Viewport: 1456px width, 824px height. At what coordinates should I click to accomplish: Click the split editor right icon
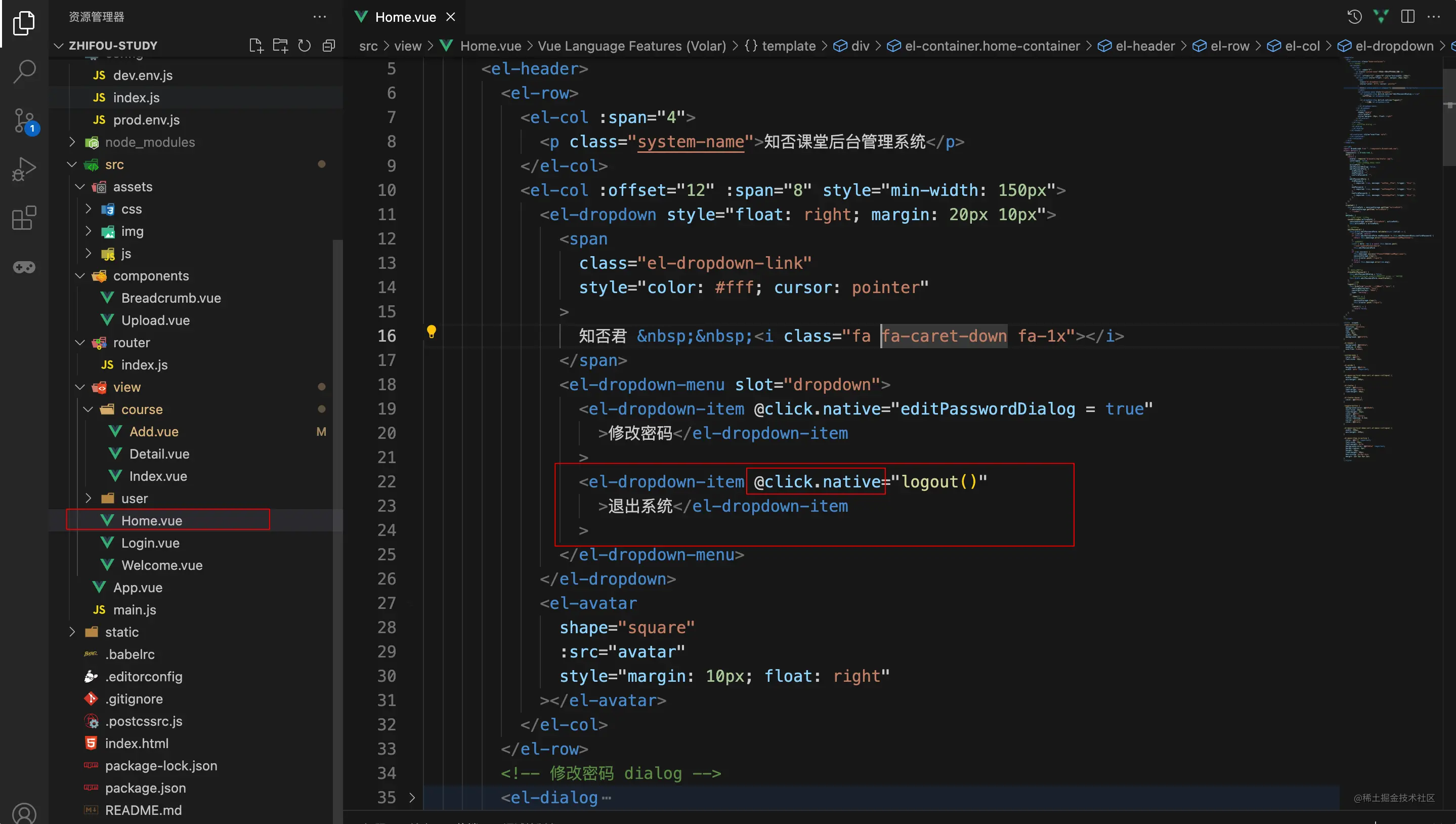(x=1407, y=16)
